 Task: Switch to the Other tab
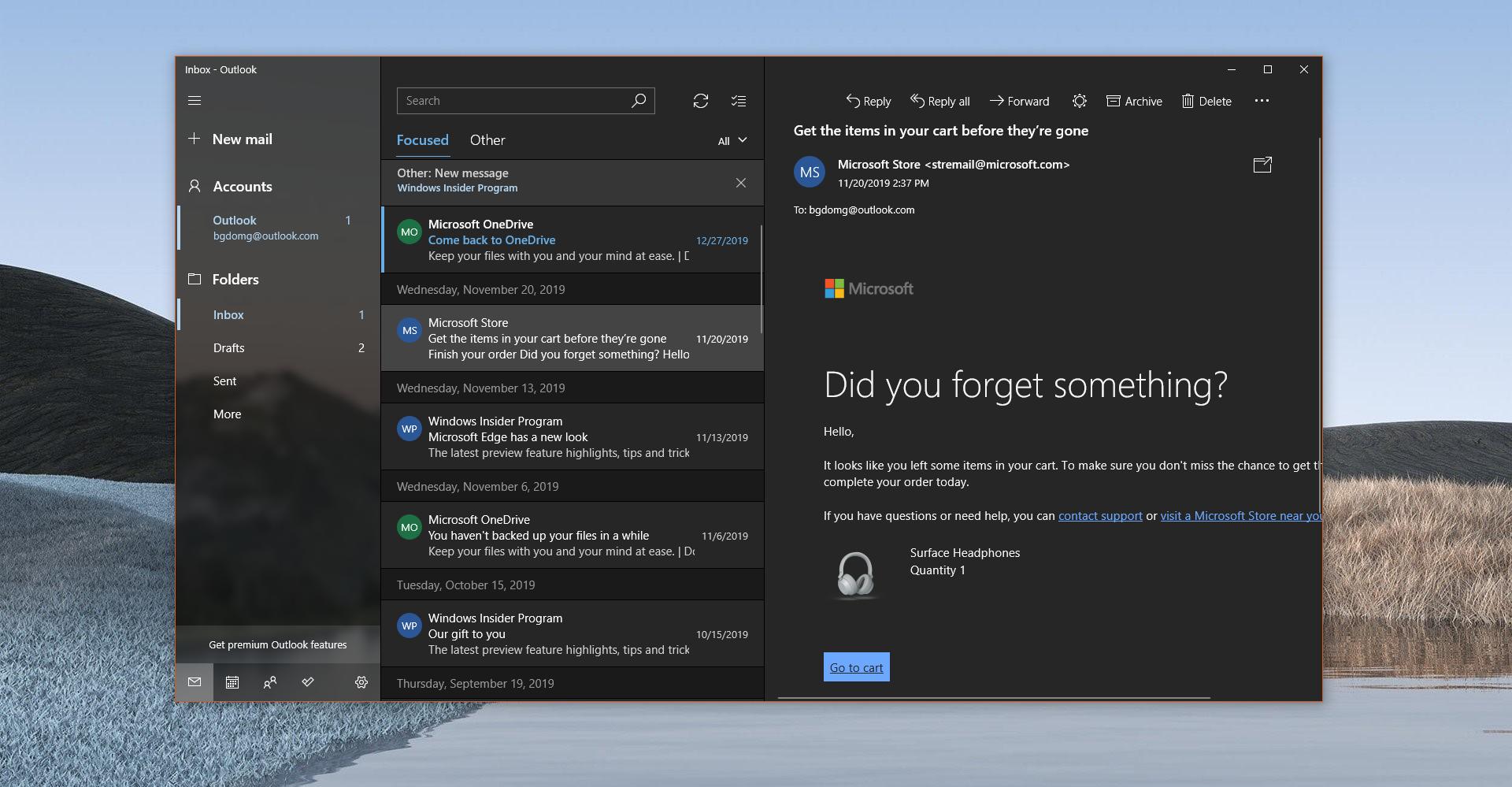click(487, 140)
